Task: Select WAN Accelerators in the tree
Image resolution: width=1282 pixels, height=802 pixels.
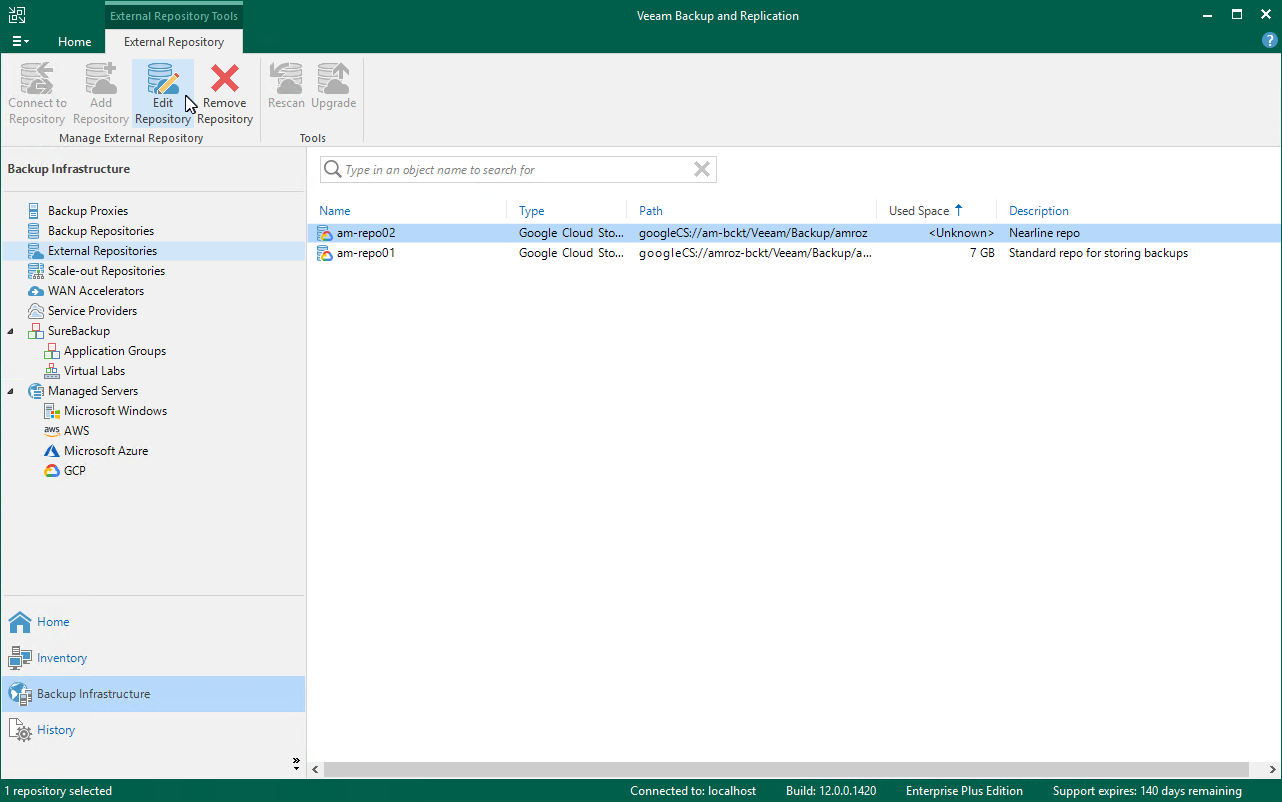Action: click(x=96, y=291)
